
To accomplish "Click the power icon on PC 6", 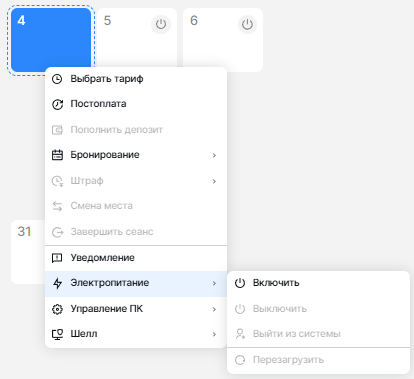I will 247,24.
